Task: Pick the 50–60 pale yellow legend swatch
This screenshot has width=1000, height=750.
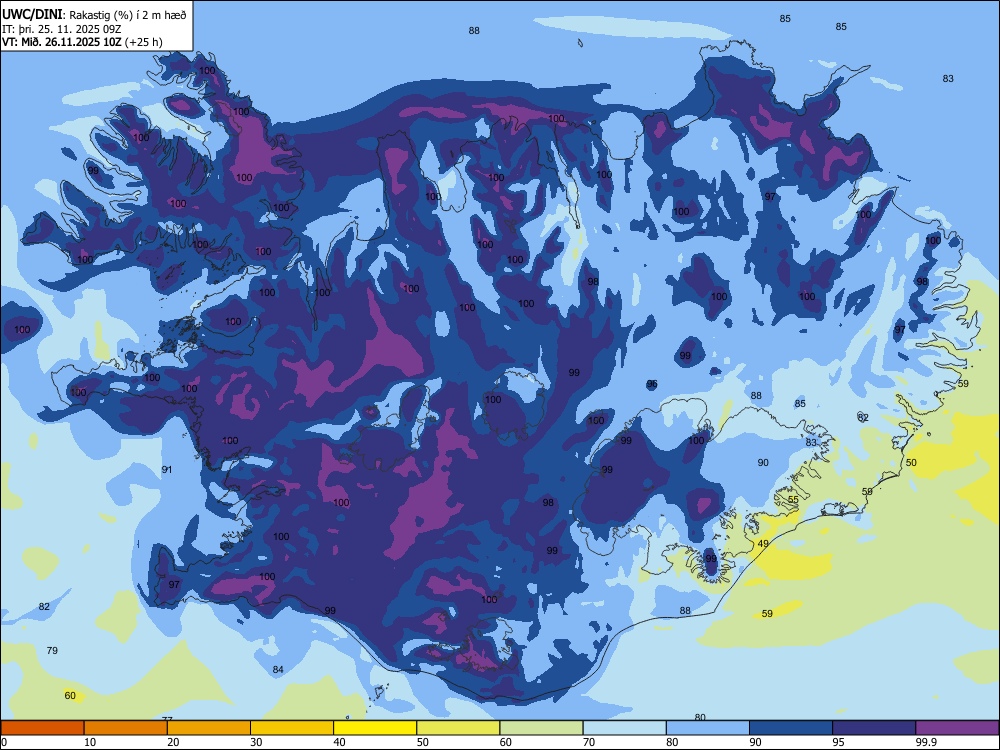Action: (458, 728)
